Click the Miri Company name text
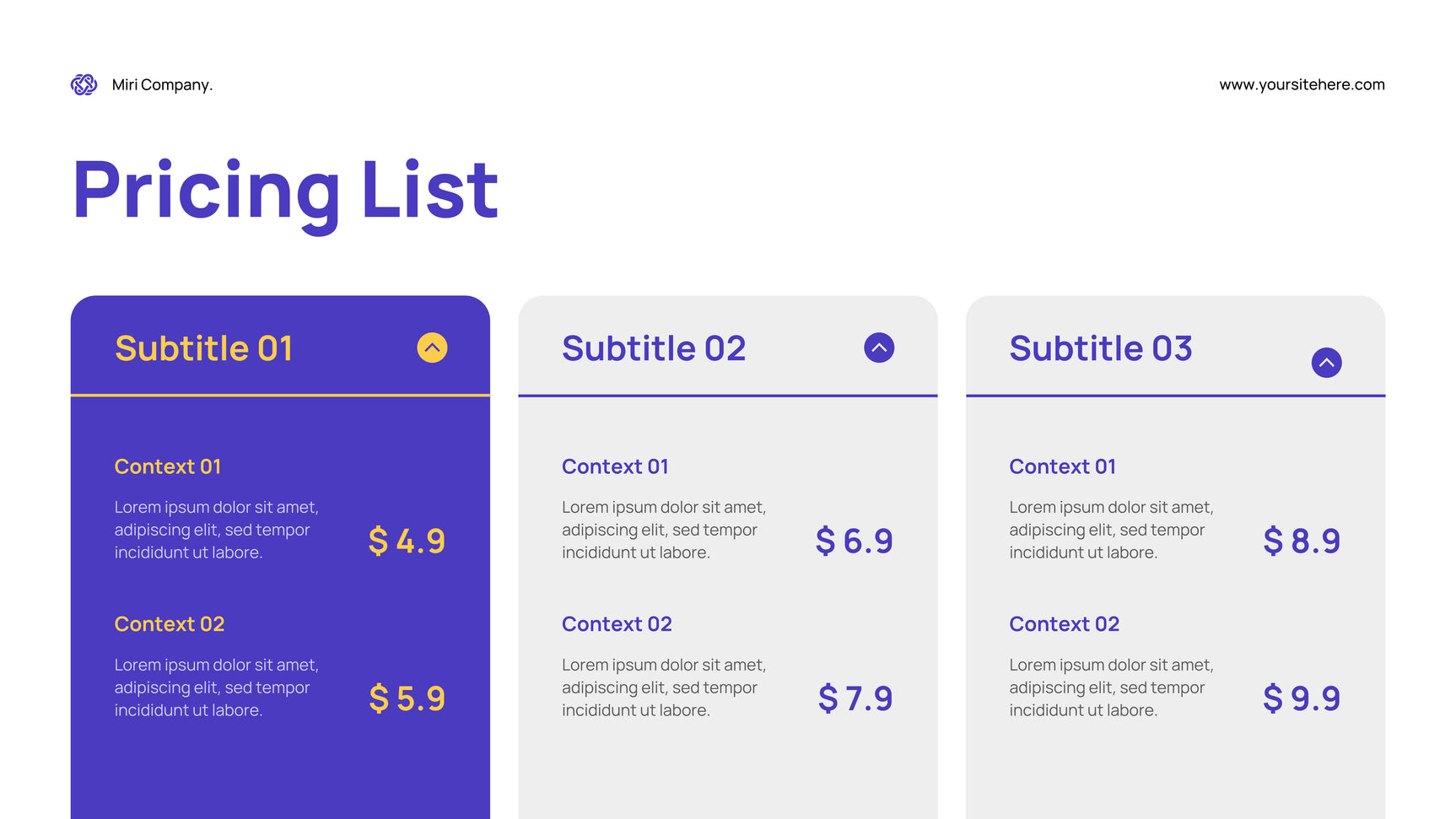The height and width of the screenshot is (819, 1456). 162,84
